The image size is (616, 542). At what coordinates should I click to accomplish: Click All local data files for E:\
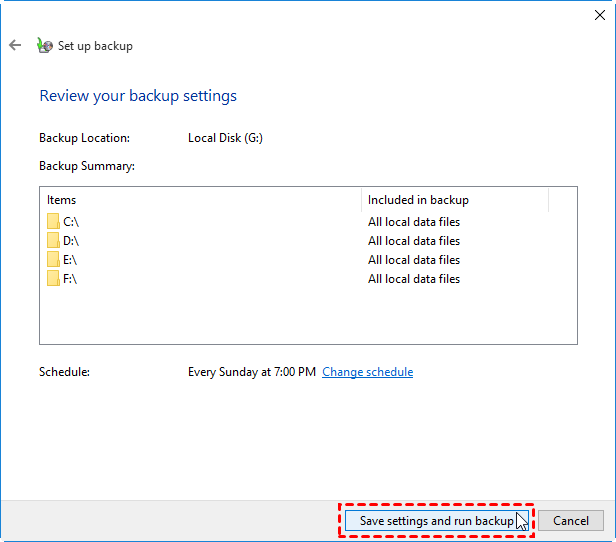tap(414, 260)
